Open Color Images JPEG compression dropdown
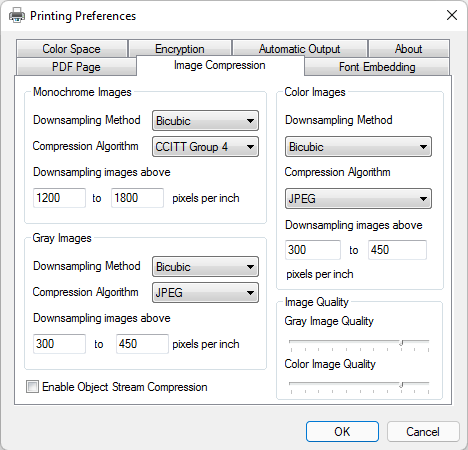The image size is (468, 450). (x=358, y=199)
